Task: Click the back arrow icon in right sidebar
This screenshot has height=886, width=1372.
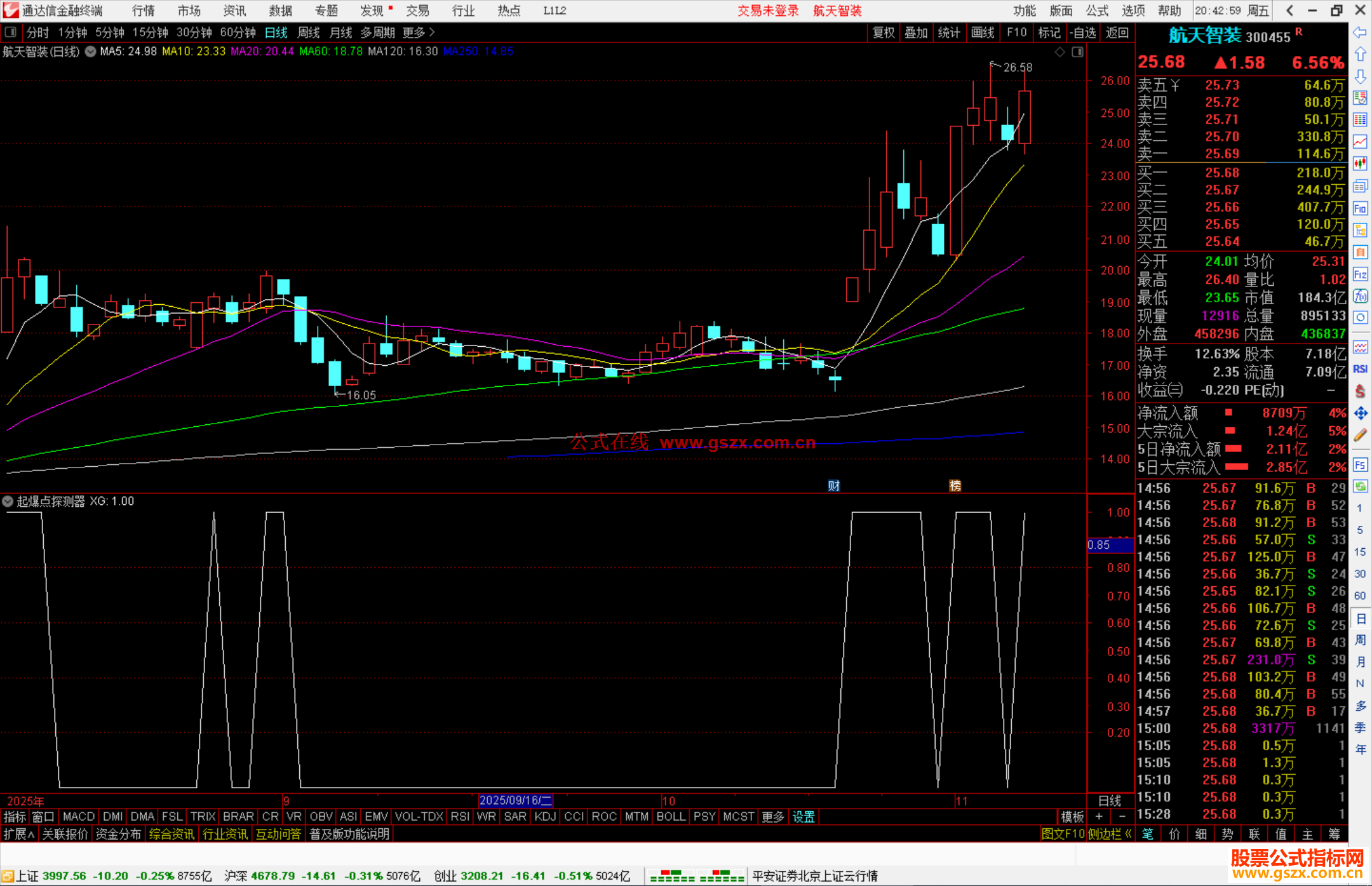Action: (x=1360, y=32)
